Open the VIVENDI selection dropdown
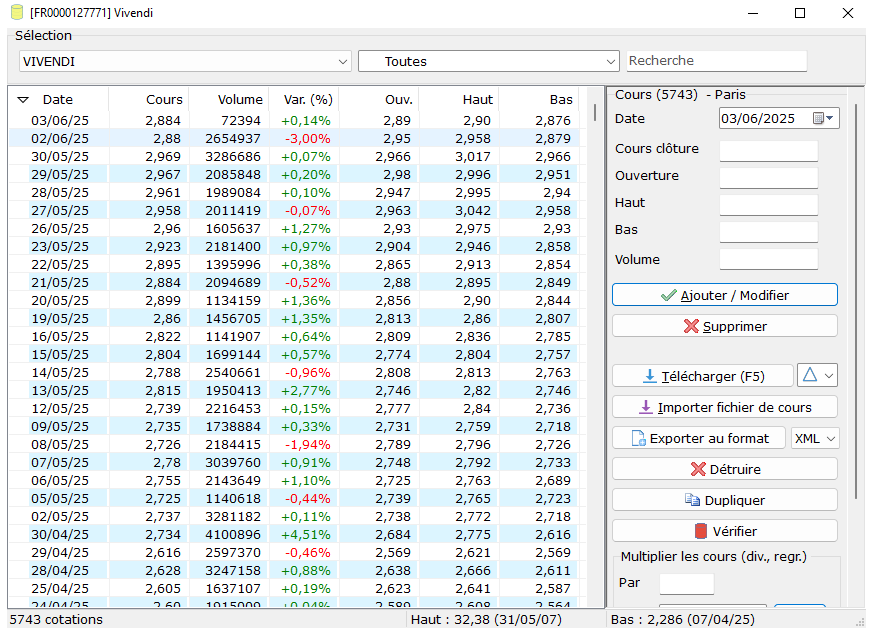 pos(185,61)
